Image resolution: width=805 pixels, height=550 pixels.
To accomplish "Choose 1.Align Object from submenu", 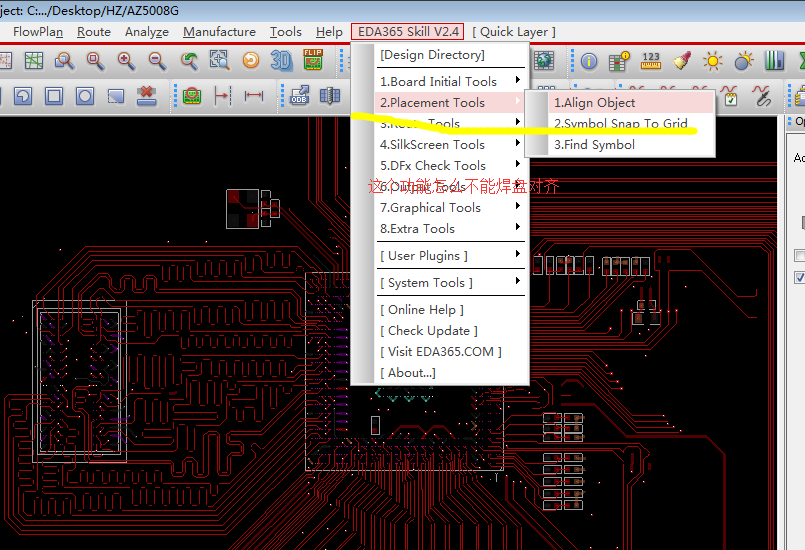I will coord(631,103).
